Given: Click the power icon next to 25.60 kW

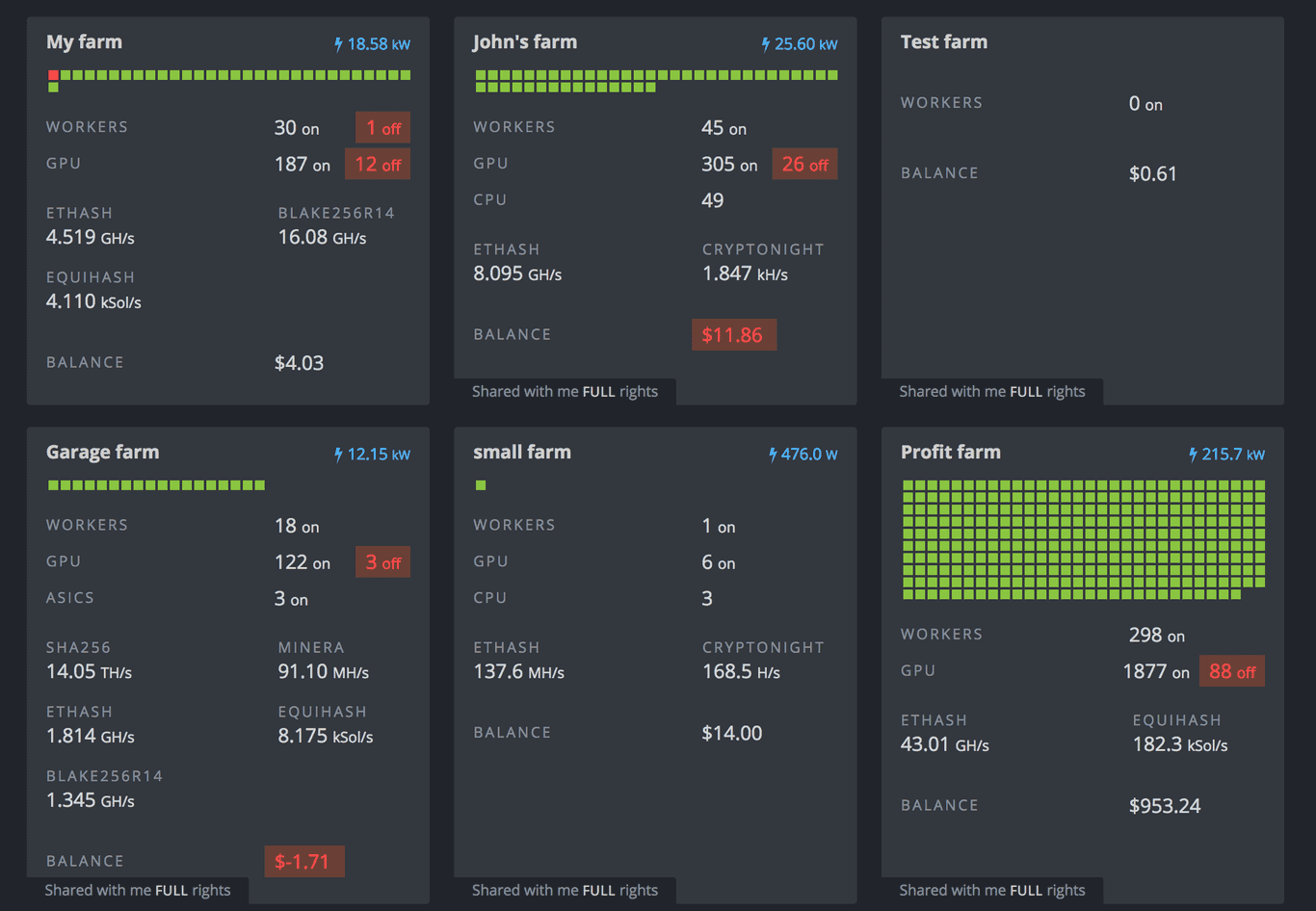Looking at the screenshot, I should [x=764, y=43].
